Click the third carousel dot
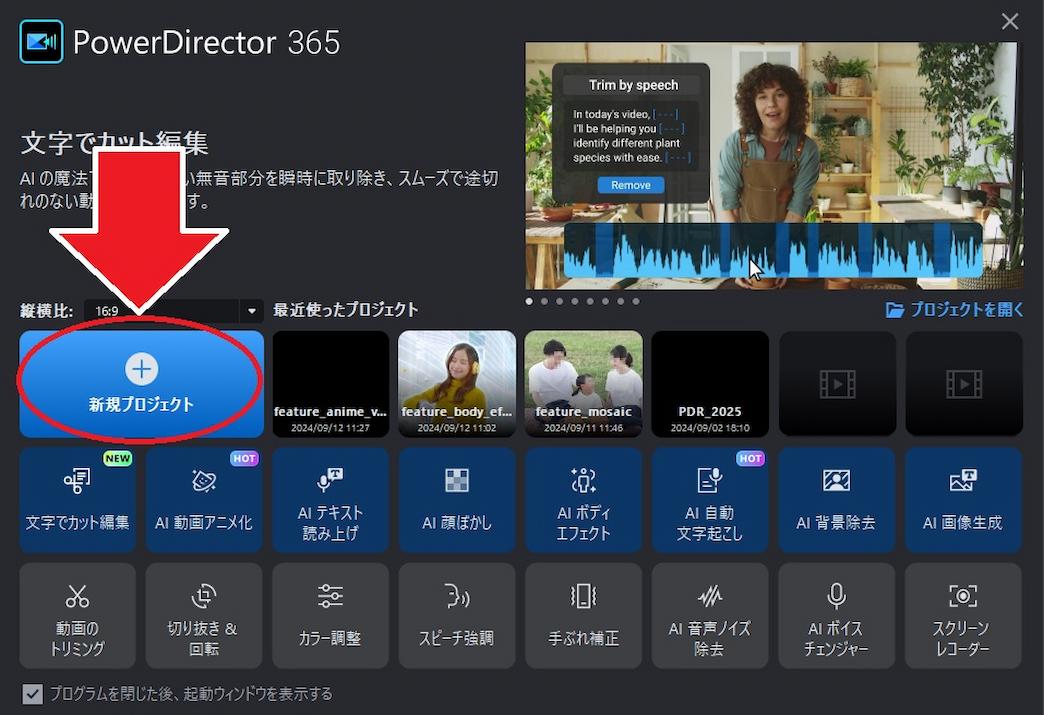The image size is (1044, 715). 559,300
